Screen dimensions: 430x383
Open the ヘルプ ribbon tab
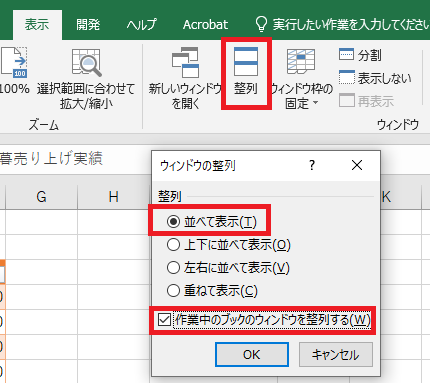click(141, 25)
